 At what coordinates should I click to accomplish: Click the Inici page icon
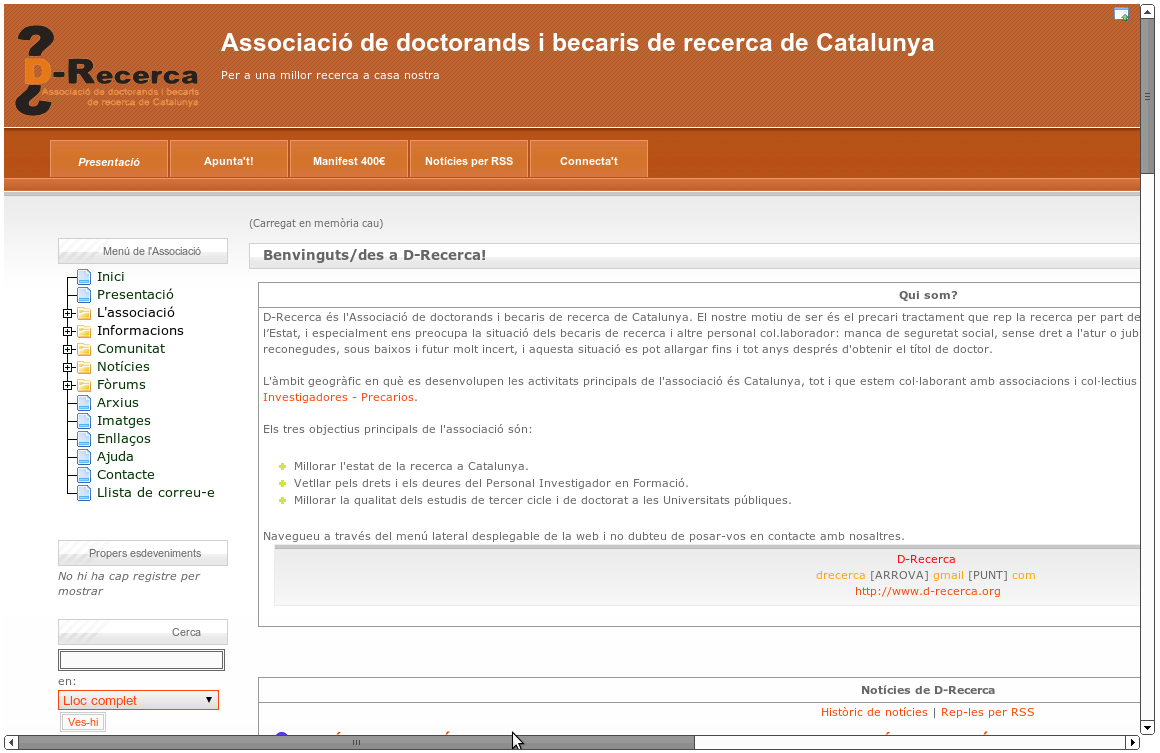tap(84, 277)
